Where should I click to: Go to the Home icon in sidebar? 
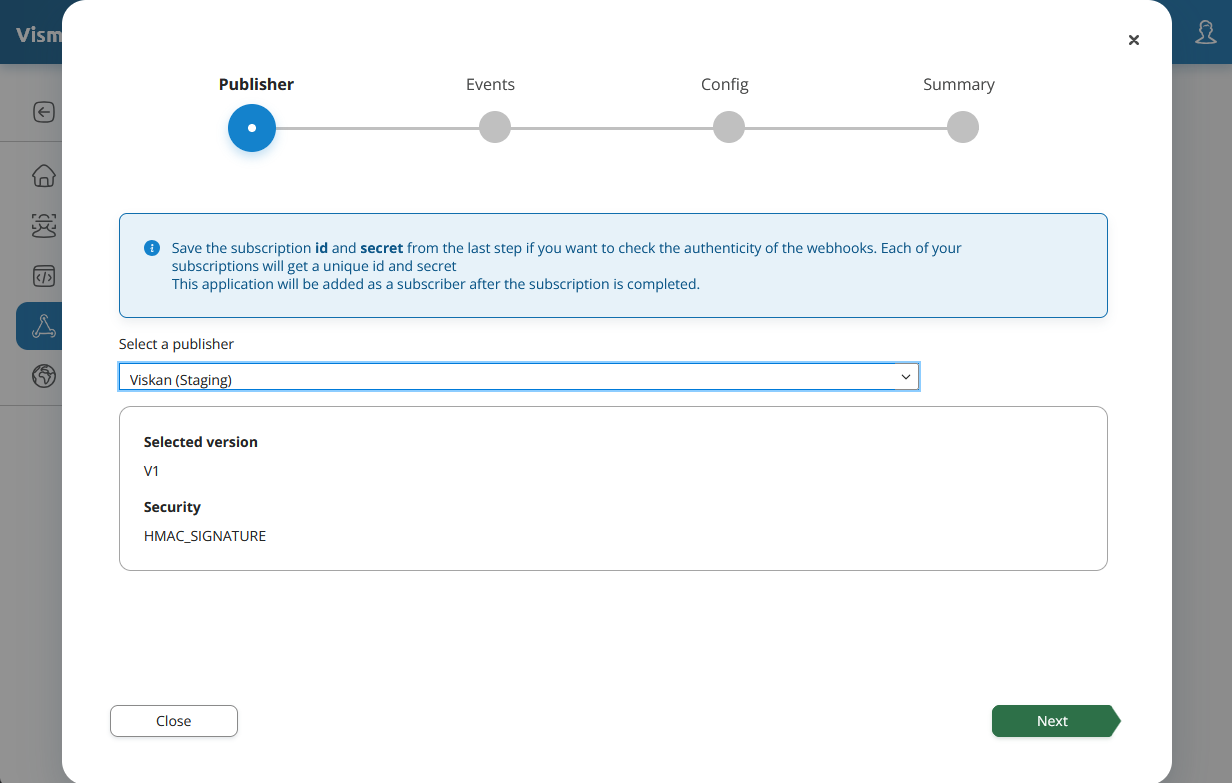44,176
